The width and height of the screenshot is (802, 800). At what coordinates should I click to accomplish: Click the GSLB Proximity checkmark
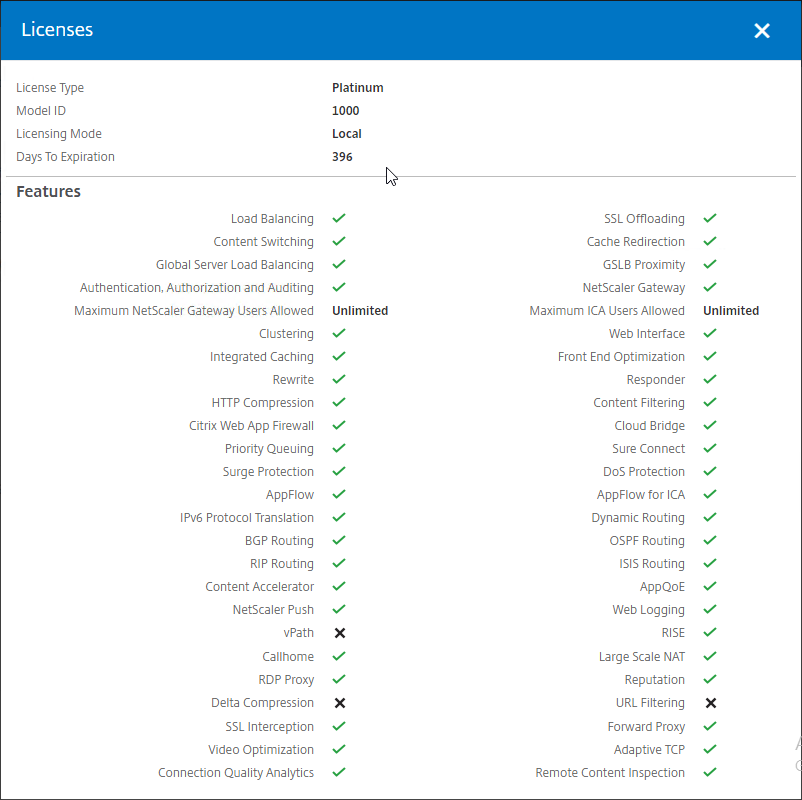pyautogui.click(x=710, y=264)
